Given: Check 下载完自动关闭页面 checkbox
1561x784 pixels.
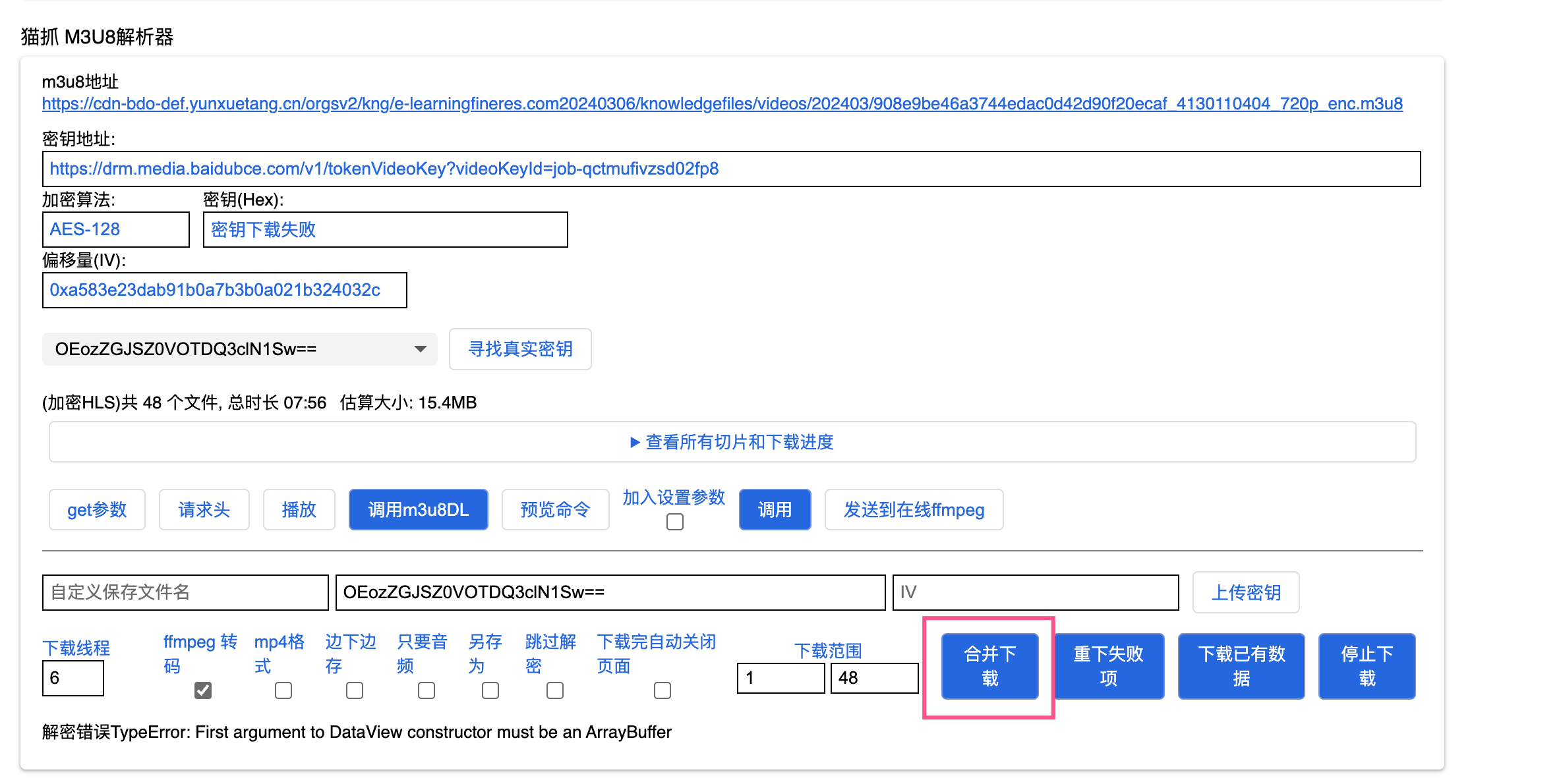Looking at the screenshot, I should [663, 690].
